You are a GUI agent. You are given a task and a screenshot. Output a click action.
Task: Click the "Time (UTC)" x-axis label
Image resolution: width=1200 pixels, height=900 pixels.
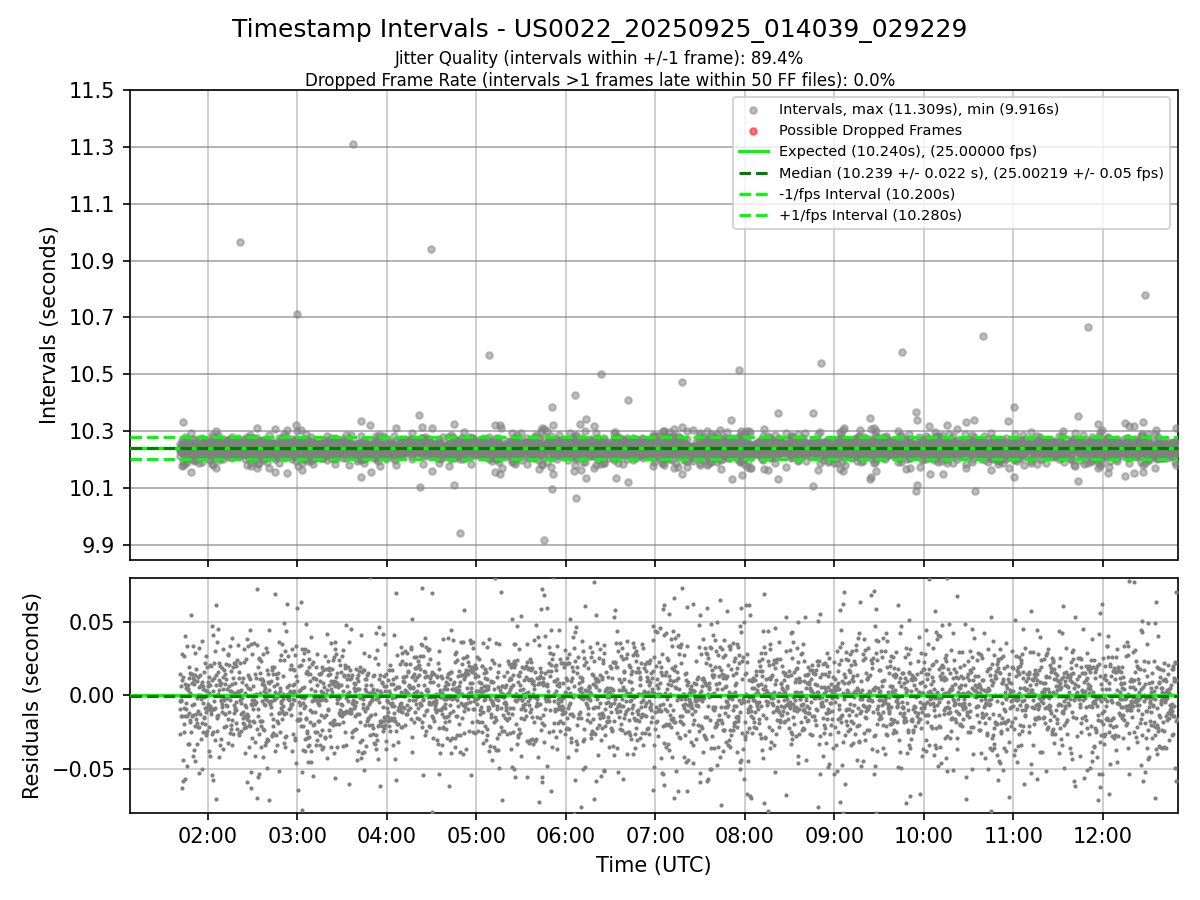tap(653, 865)
